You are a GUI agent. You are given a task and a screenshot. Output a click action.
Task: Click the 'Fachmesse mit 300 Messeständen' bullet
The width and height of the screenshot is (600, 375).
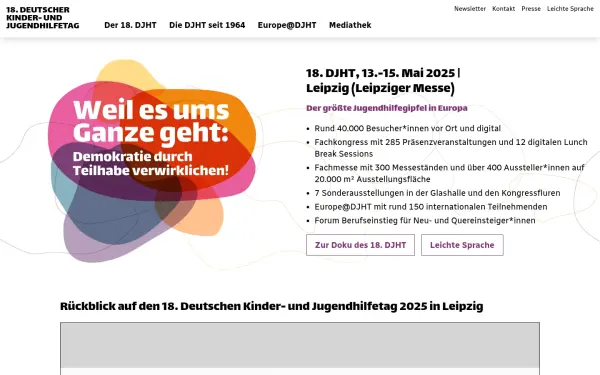click(x=449, y=173)
